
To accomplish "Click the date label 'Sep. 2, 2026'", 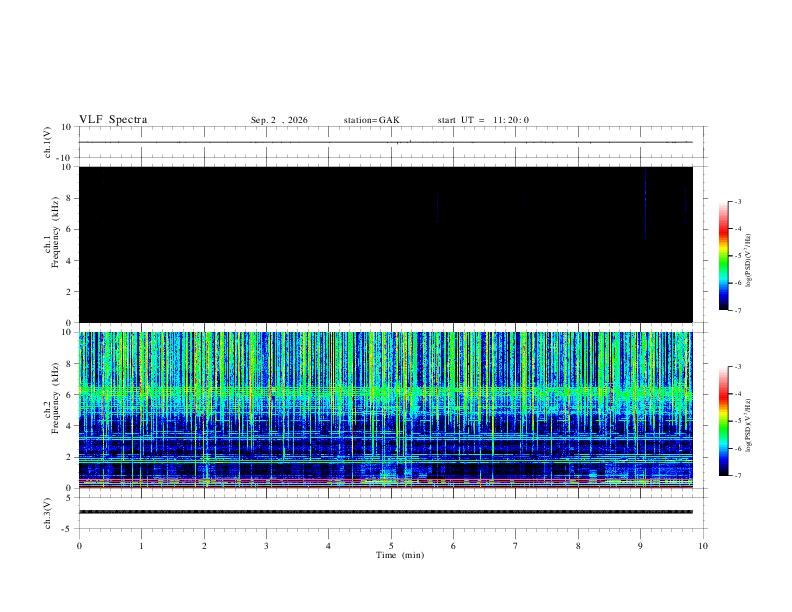I will click(279, 120).
